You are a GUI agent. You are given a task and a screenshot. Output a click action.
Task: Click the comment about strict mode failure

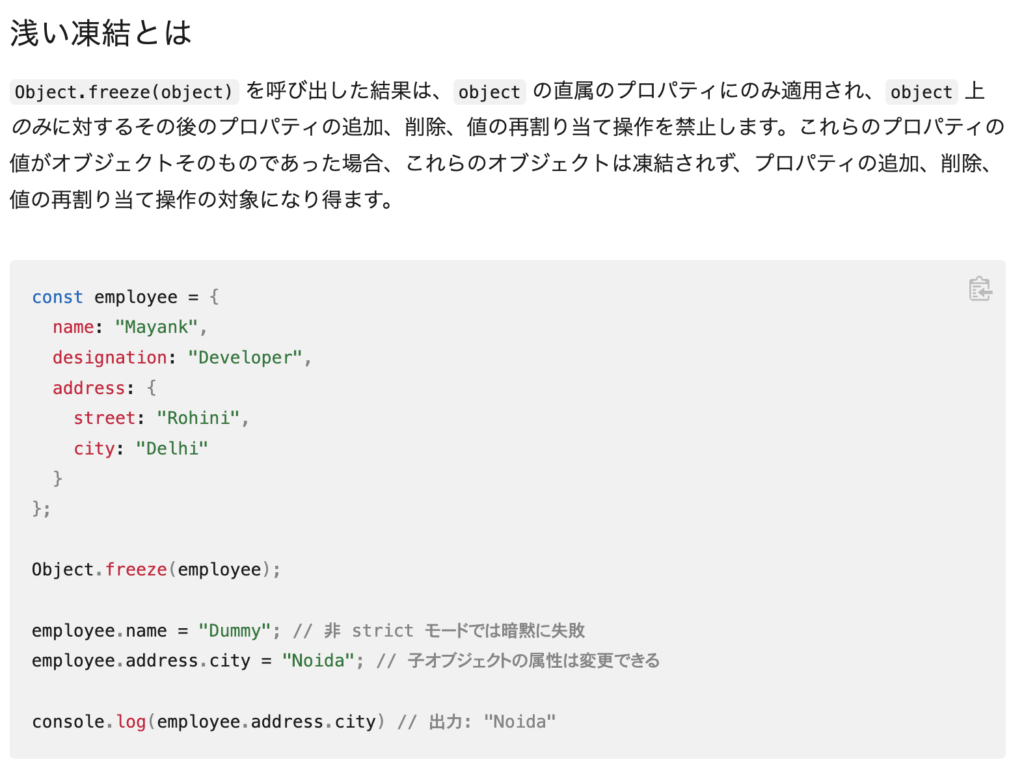click(441, 630)
